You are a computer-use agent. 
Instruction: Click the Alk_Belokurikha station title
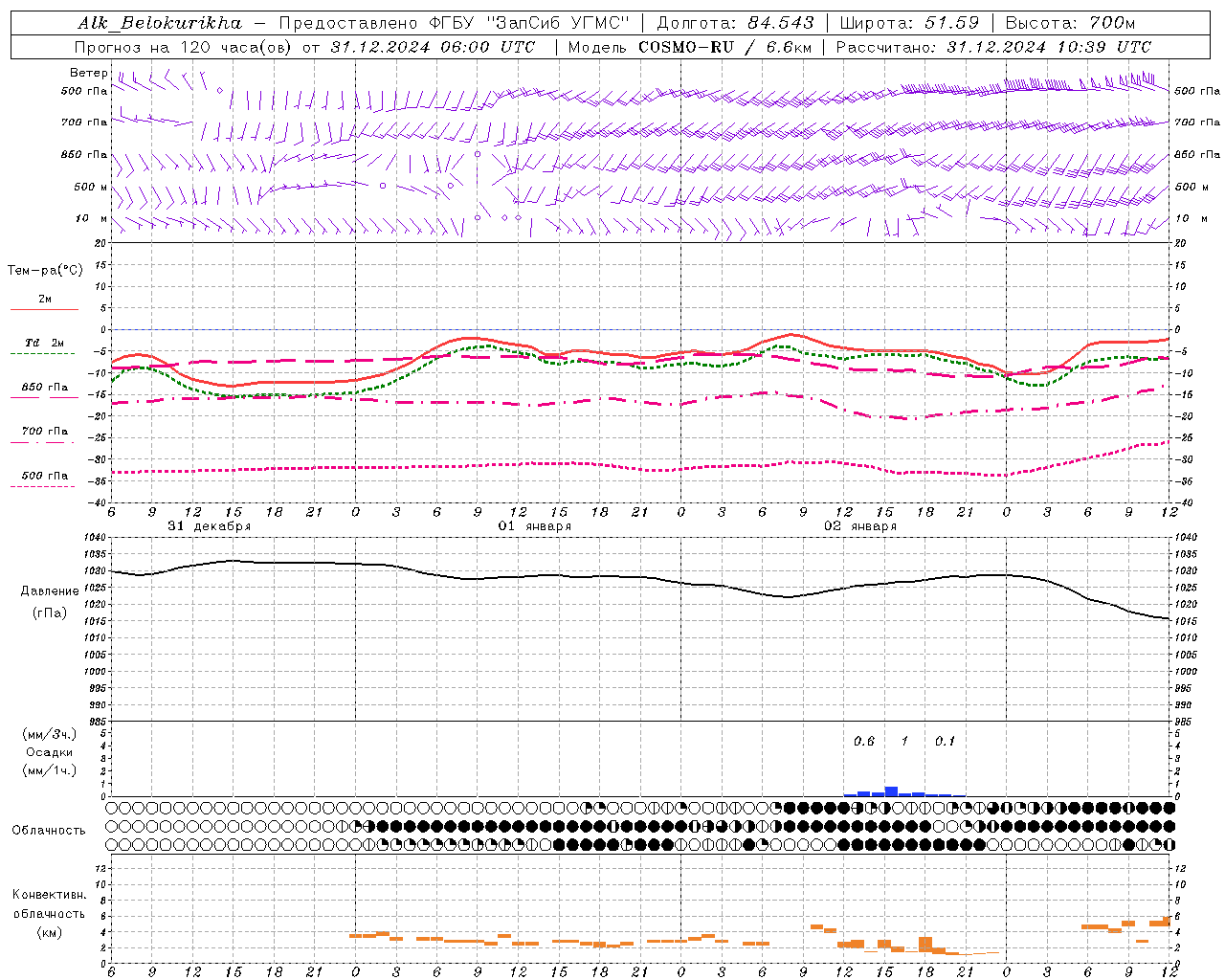(160, 23)
